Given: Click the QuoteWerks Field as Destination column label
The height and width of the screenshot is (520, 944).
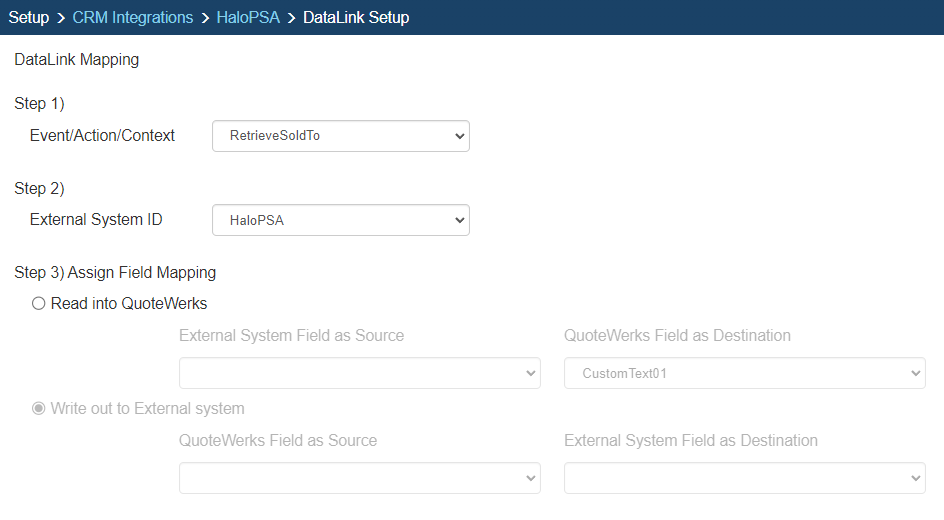Looking at the screenshot, I should tap(677, 336).
